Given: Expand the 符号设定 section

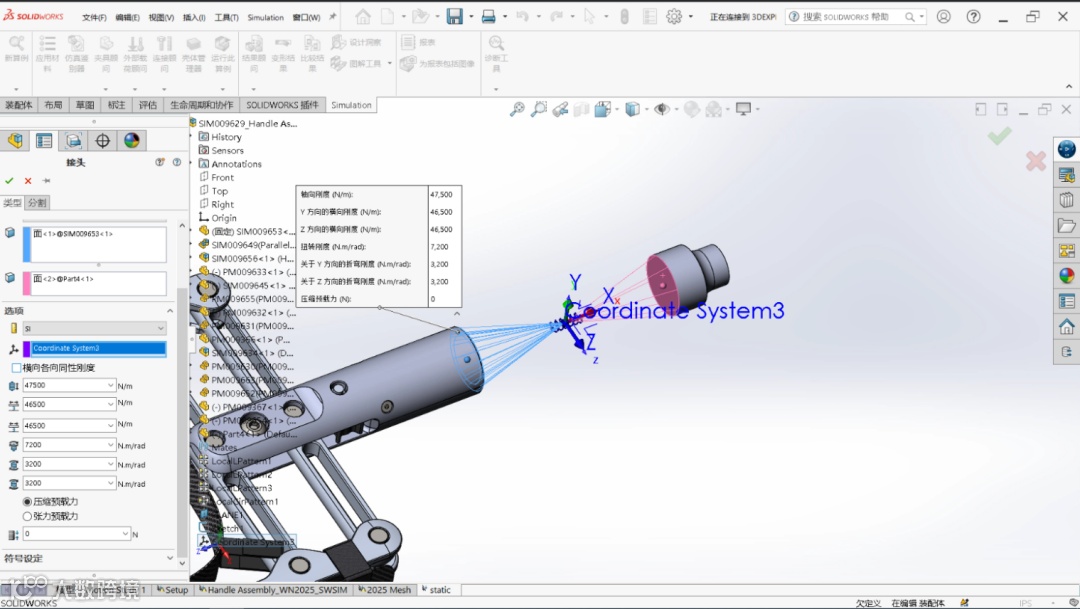Looking at the screenshot, I should pos(169,558).
